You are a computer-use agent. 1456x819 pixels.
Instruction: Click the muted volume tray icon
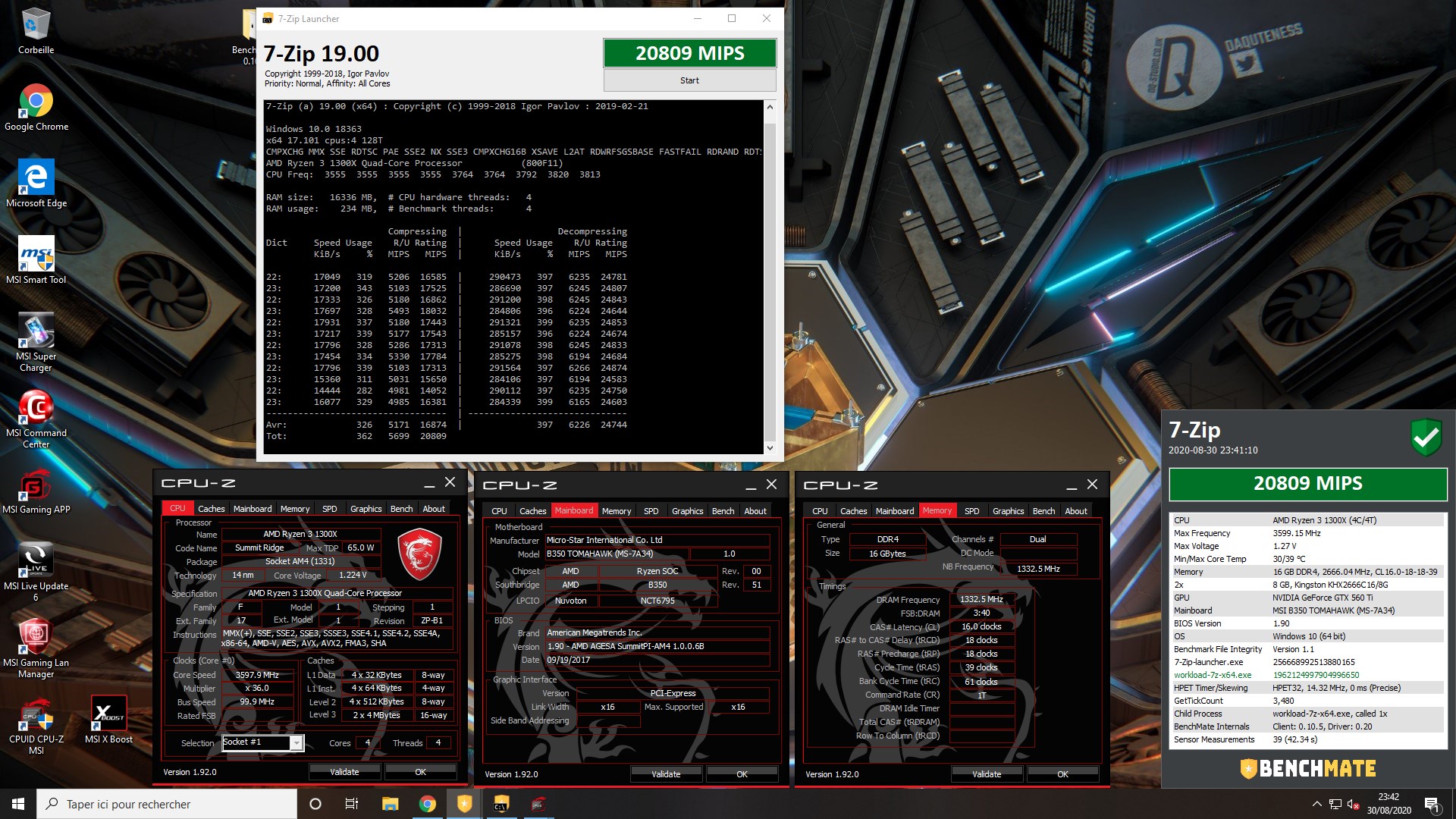pos(1354,804)
